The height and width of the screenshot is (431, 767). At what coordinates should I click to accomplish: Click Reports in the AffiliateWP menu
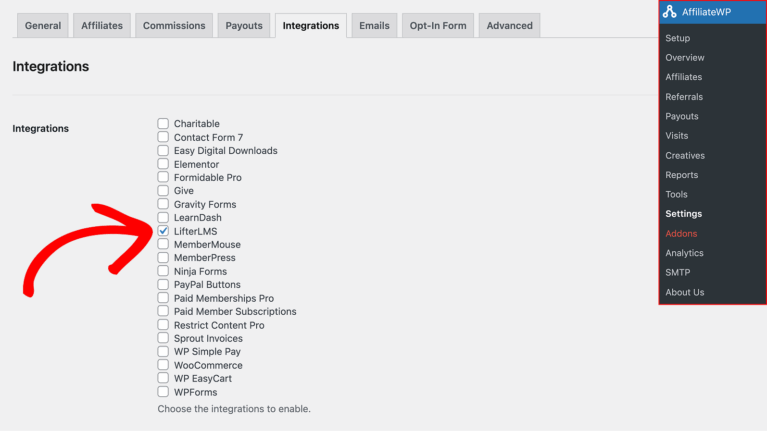[682, 175]
